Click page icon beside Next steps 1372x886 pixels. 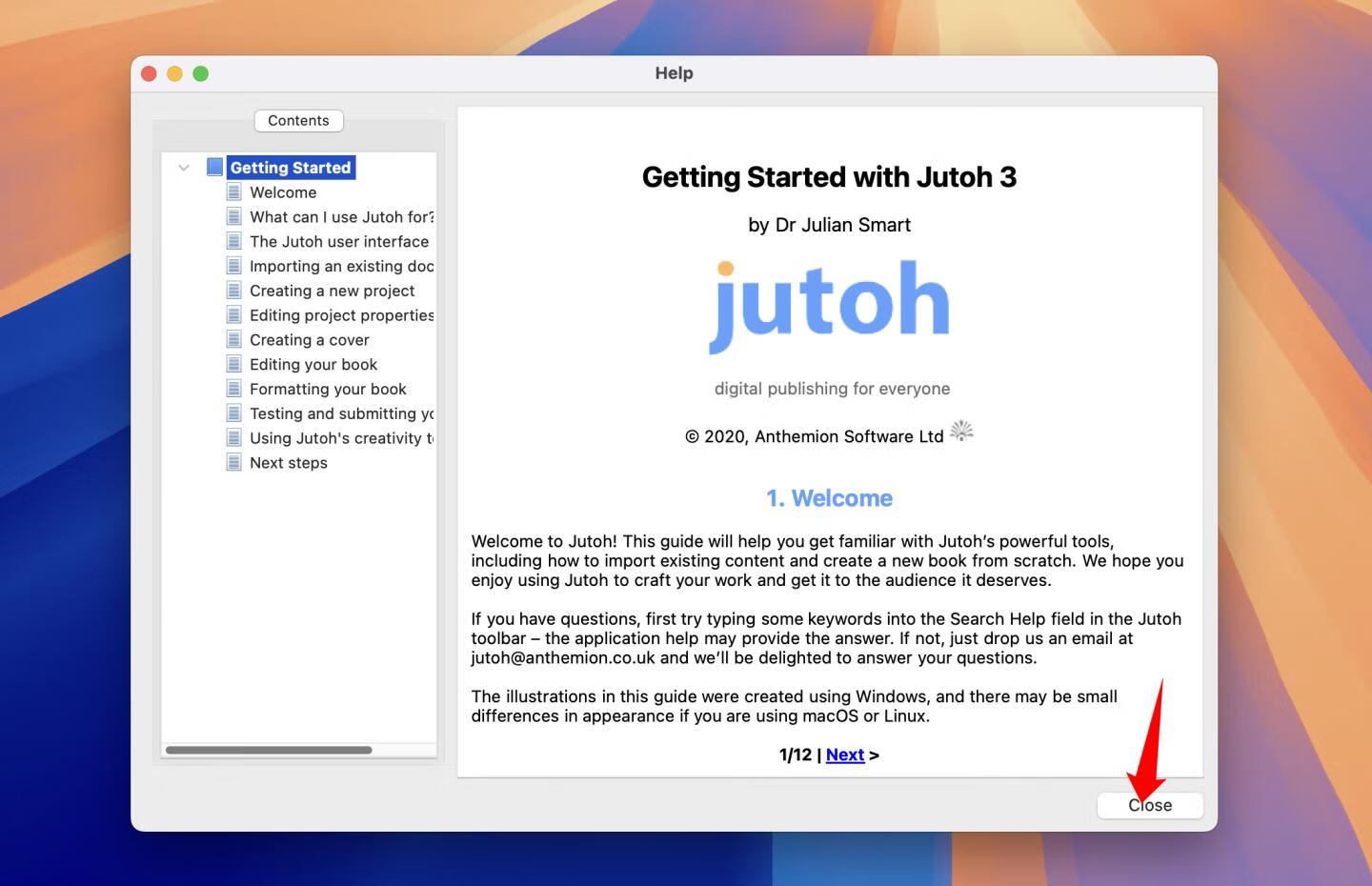[233, 463]
